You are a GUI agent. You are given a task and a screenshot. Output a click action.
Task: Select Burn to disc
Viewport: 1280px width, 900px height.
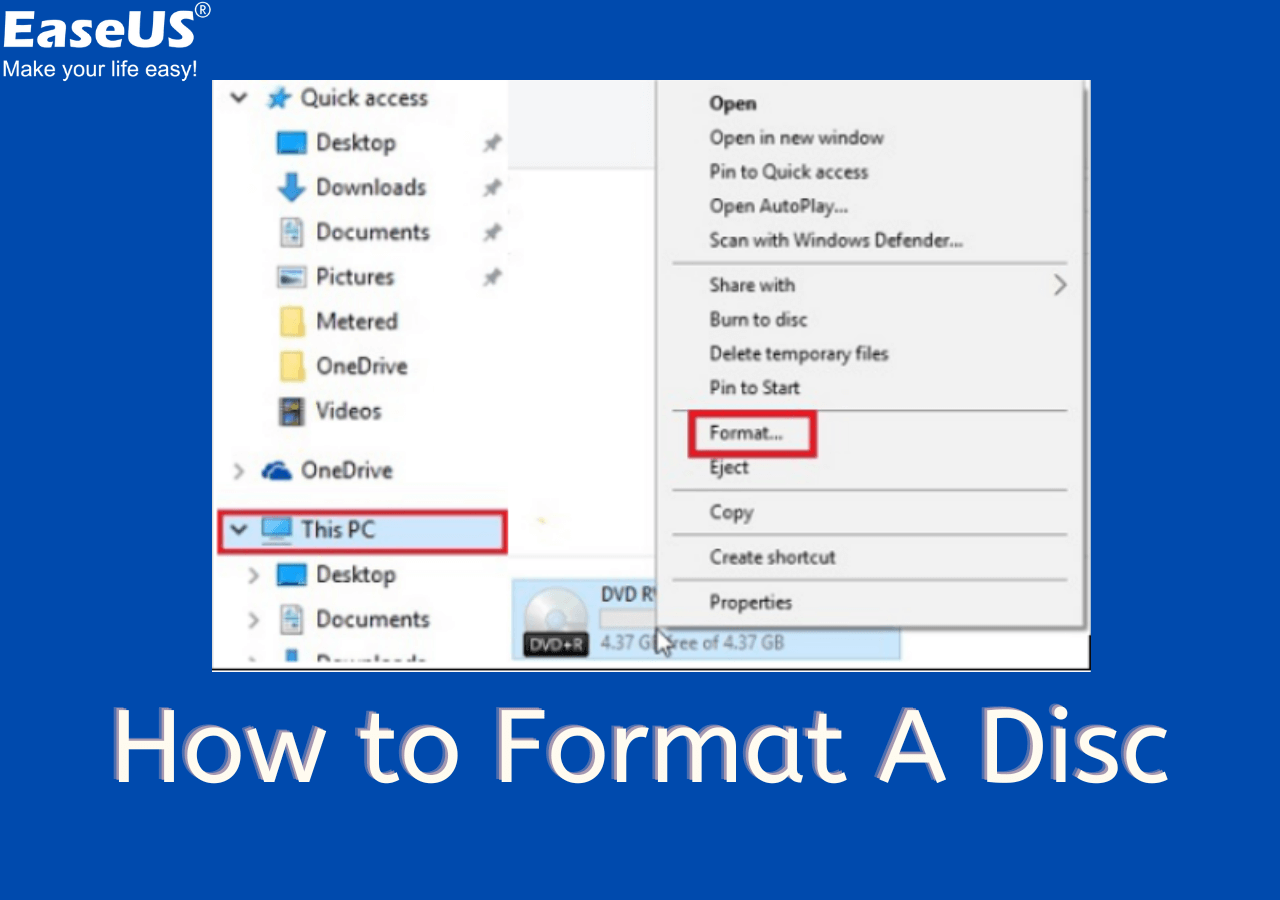(x=758, y=320)
